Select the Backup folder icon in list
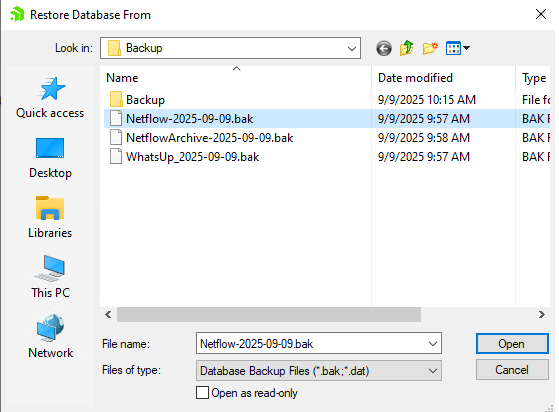The height and width of the screenshot is (412, 559). 116,99
